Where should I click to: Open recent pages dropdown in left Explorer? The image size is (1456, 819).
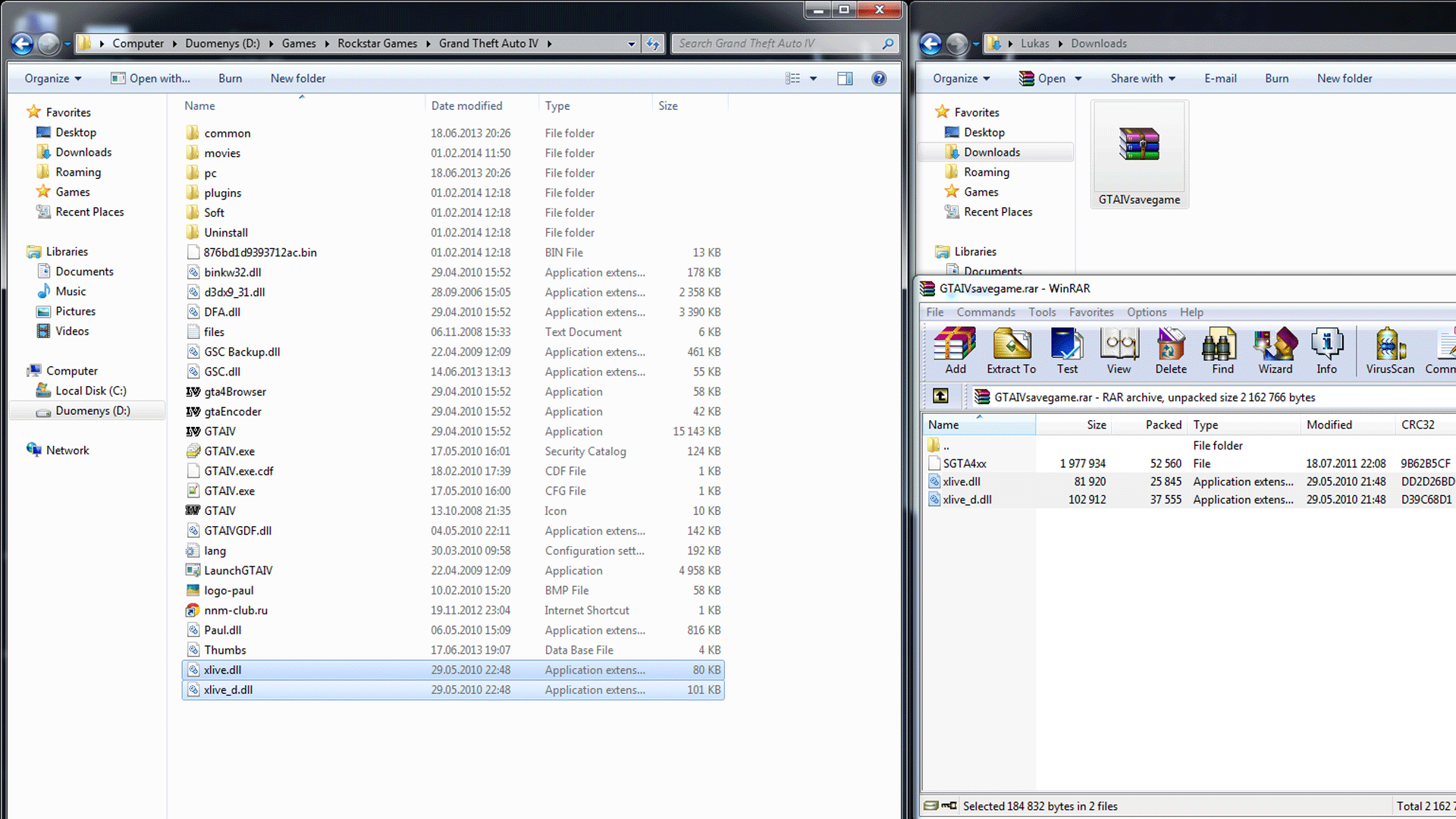67,44
